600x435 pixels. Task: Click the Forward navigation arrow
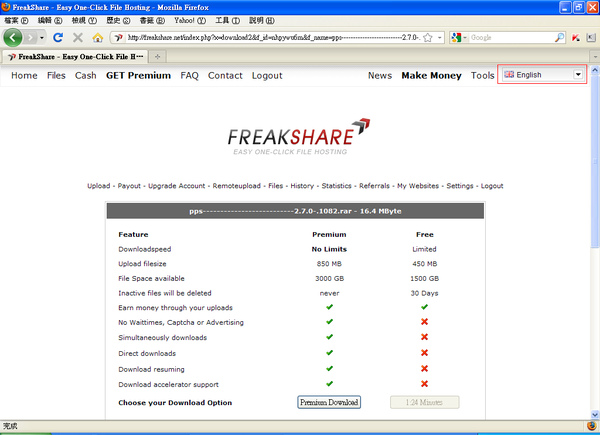click(x=31, y=37)
